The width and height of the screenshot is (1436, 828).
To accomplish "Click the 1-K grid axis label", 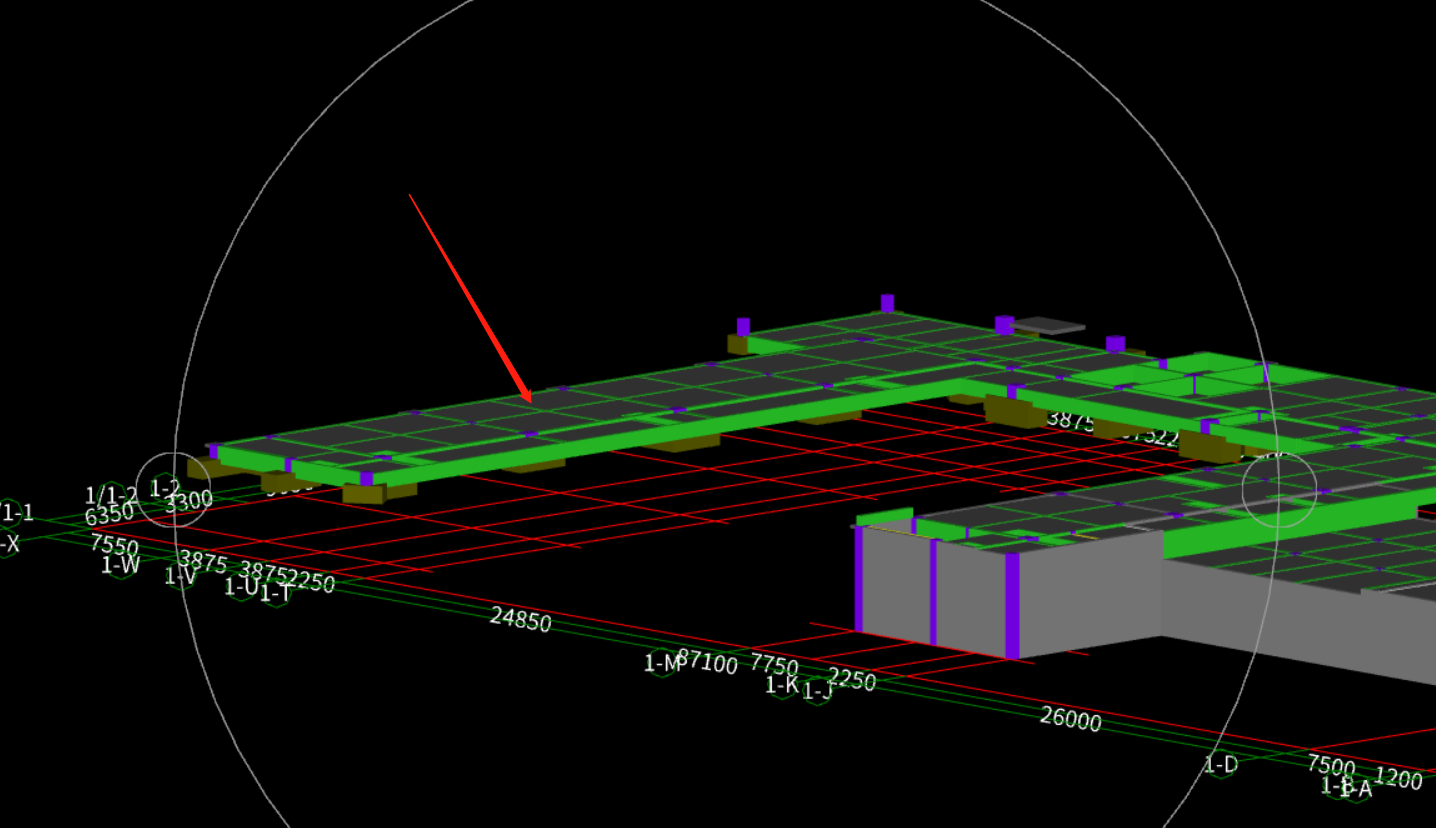I will point(782,685).
